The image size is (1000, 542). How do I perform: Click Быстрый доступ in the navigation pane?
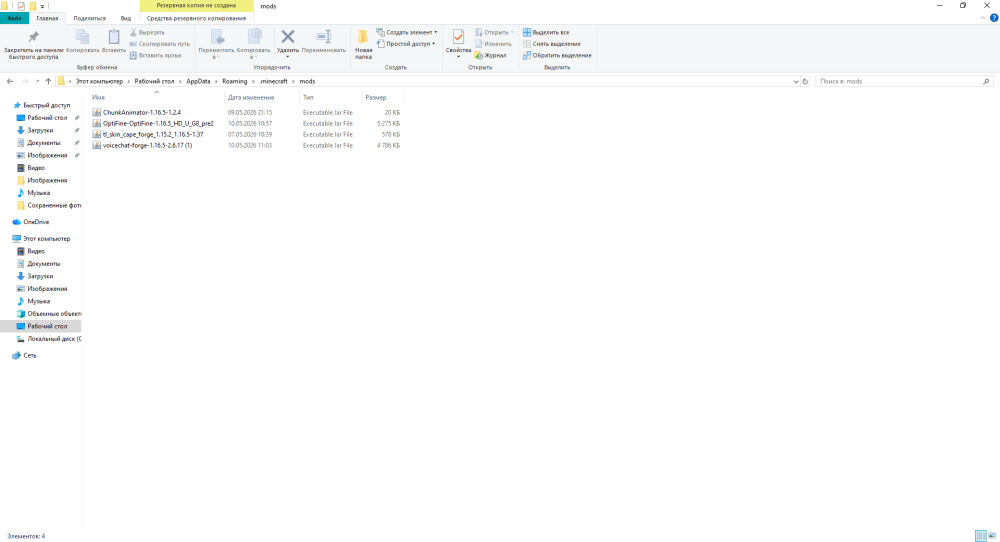47,105
